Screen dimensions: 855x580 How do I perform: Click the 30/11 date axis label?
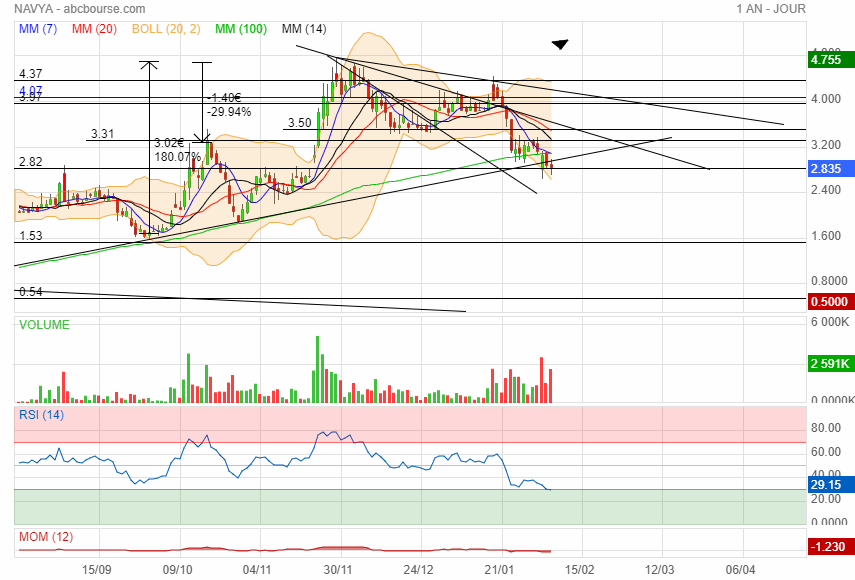coord(338,570)
